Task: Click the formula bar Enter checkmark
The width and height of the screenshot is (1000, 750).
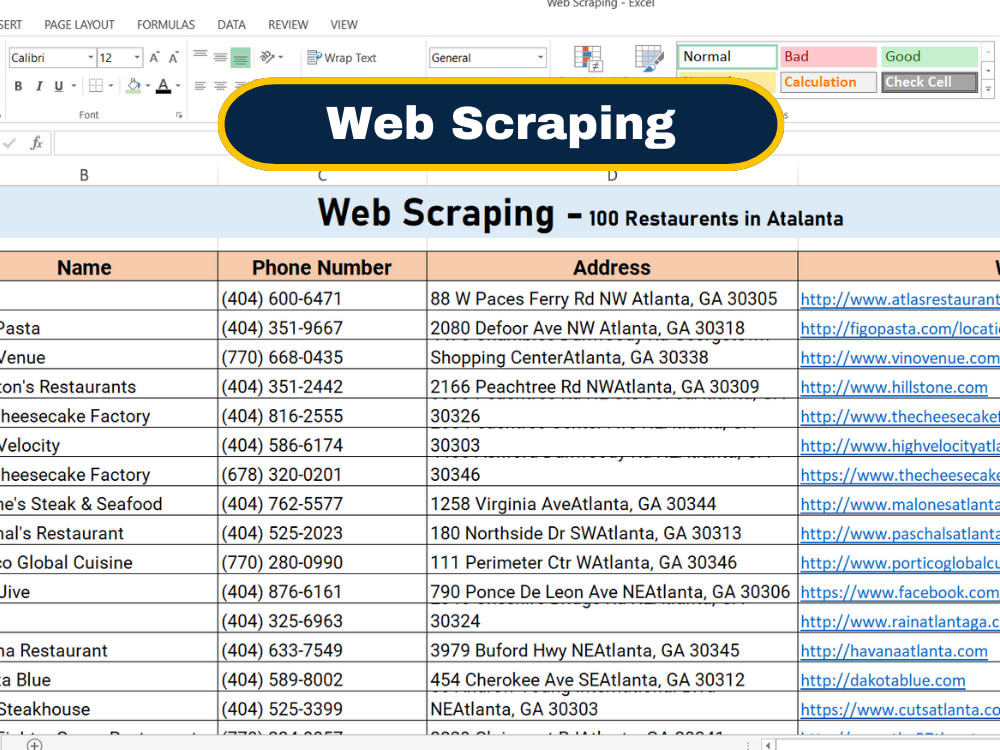Action: coord(10,143)
